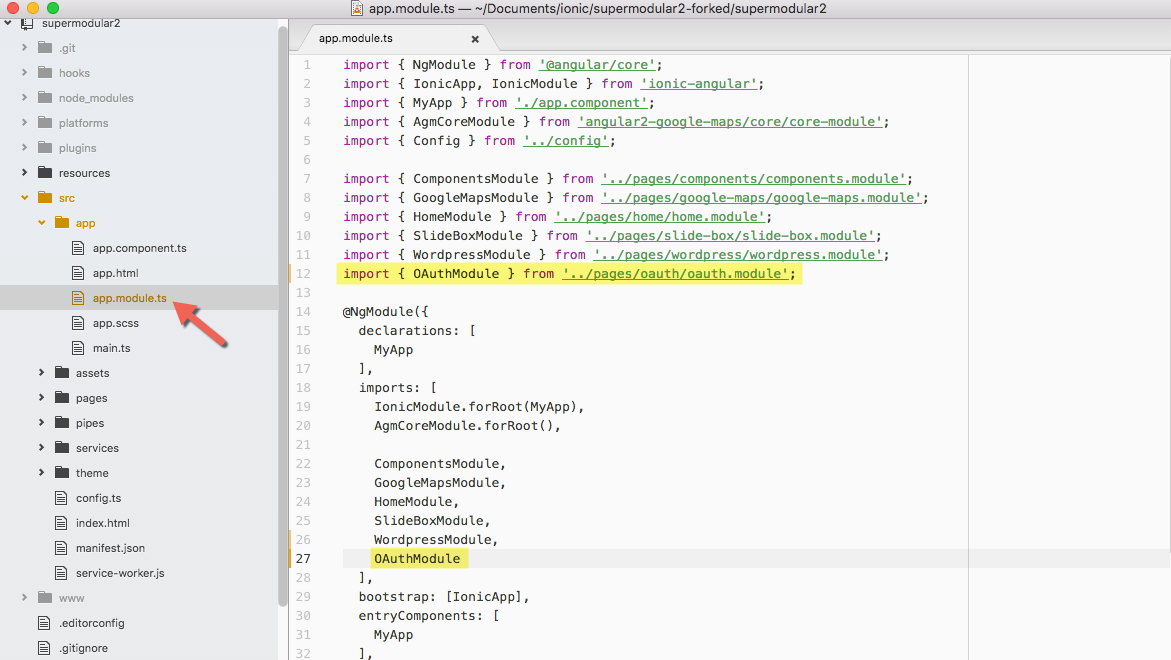Expand the pages folder chevron
The width and height of the screenshot is (1171, 660).
coord(42,398)
